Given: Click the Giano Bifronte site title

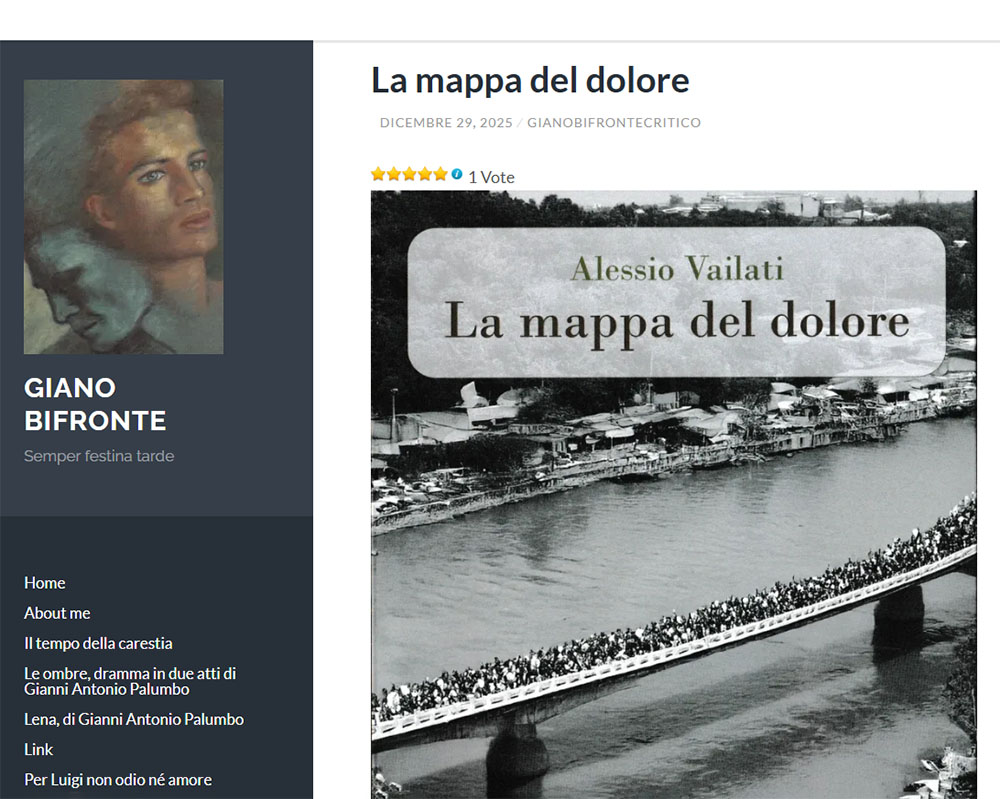Looking at the screenshot, I should (x=95, y=404).
